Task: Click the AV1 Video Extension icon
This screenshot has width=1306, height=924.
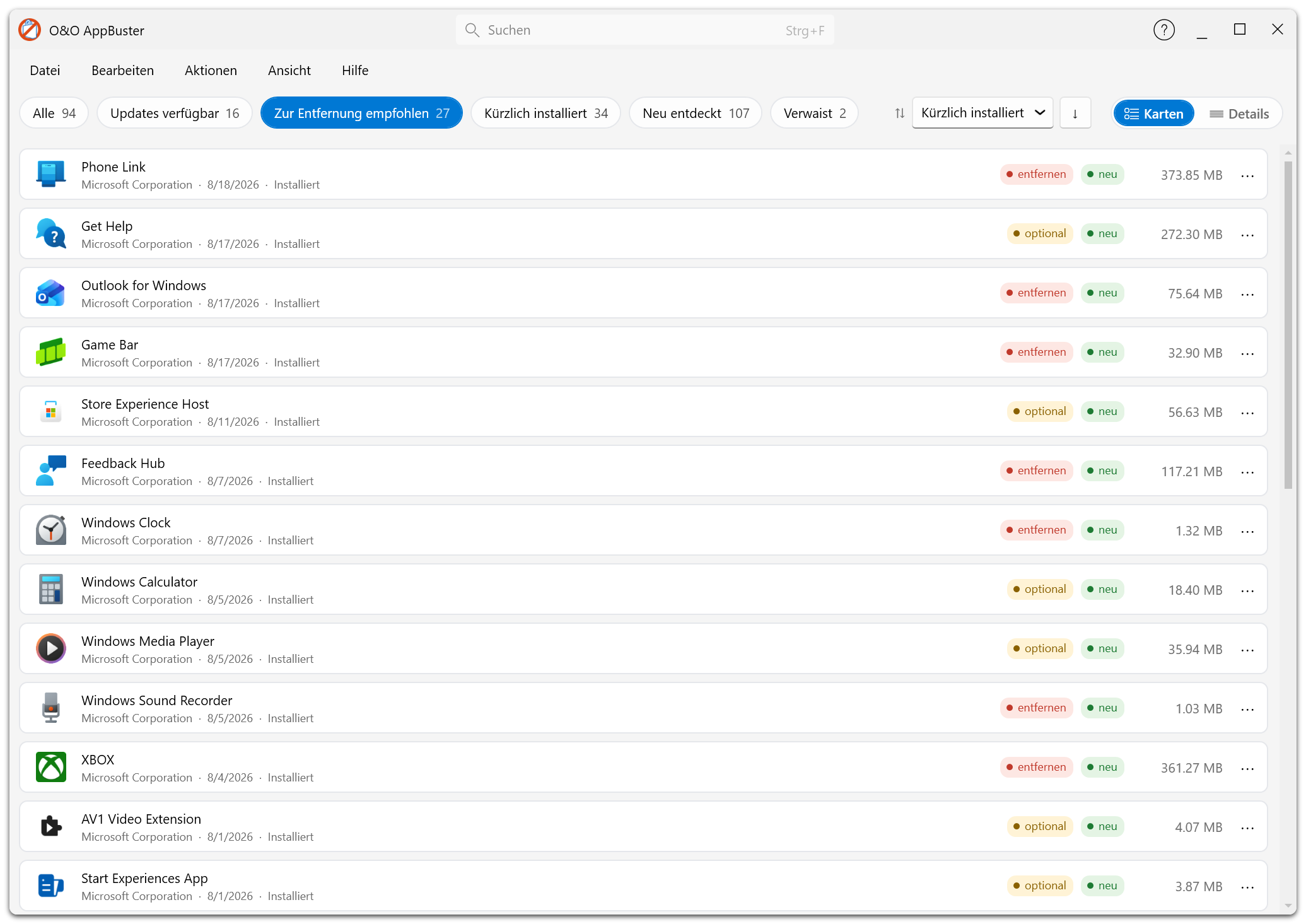Action: [51, 826]
